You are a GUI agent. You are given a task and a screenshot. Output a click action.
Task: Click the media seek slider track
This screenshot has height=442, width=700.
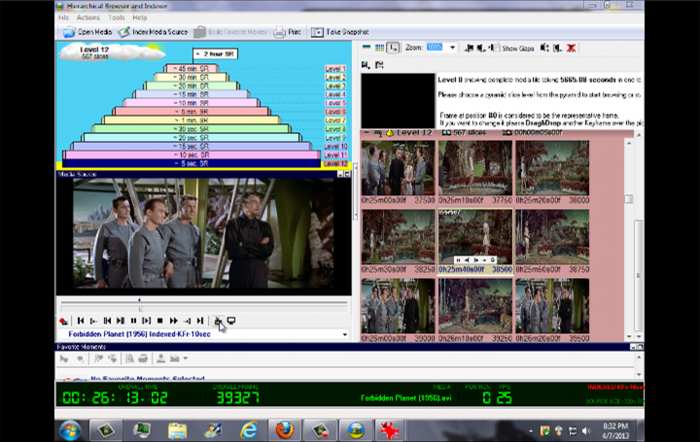204,303
